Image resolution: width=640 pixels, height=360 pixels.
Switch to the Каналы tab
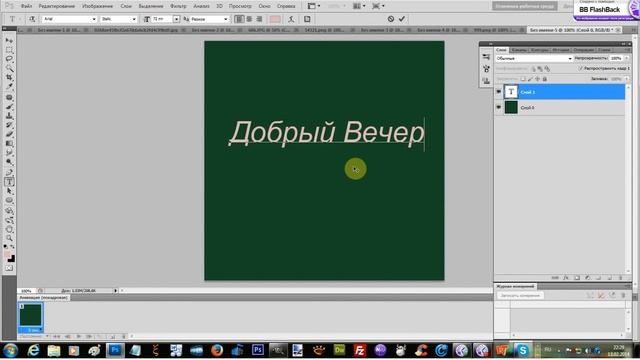coord(519,50)
